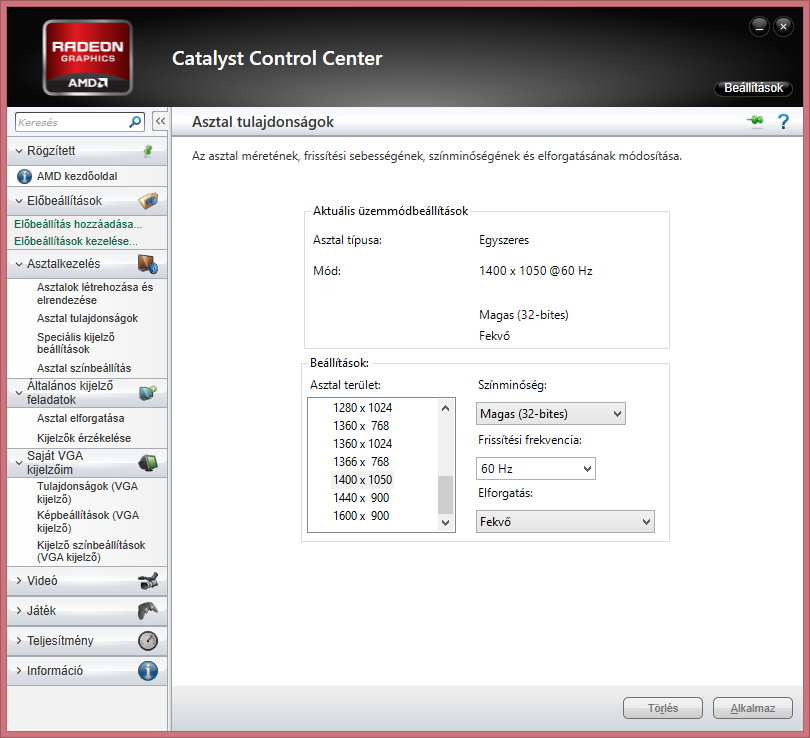Expand the Játék section

click(x=19, y=611)
